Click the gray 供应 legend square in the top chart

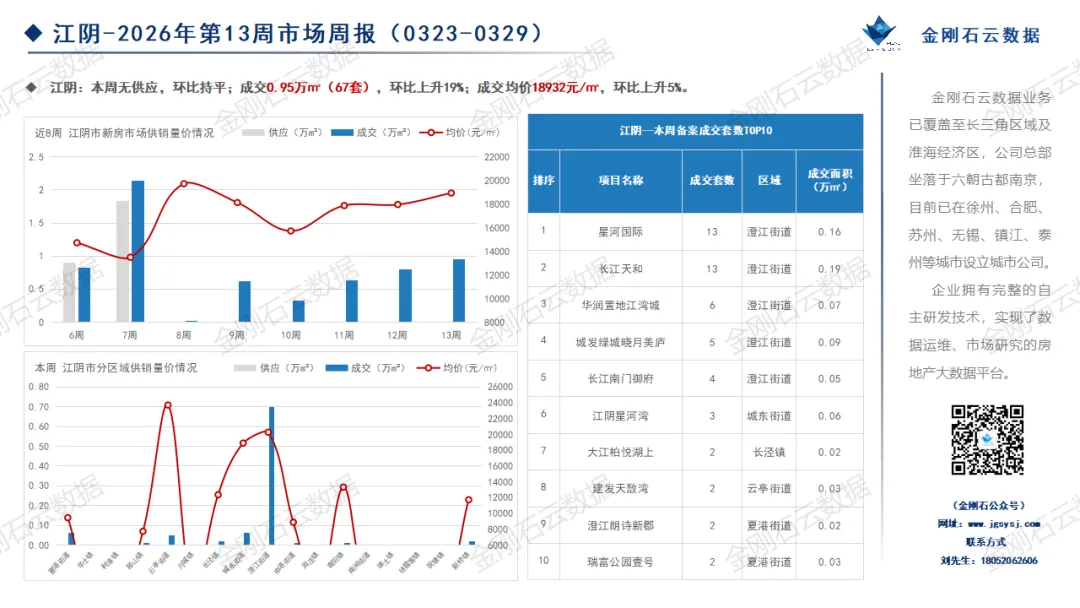pyautogui.click(x=255, y=132)
